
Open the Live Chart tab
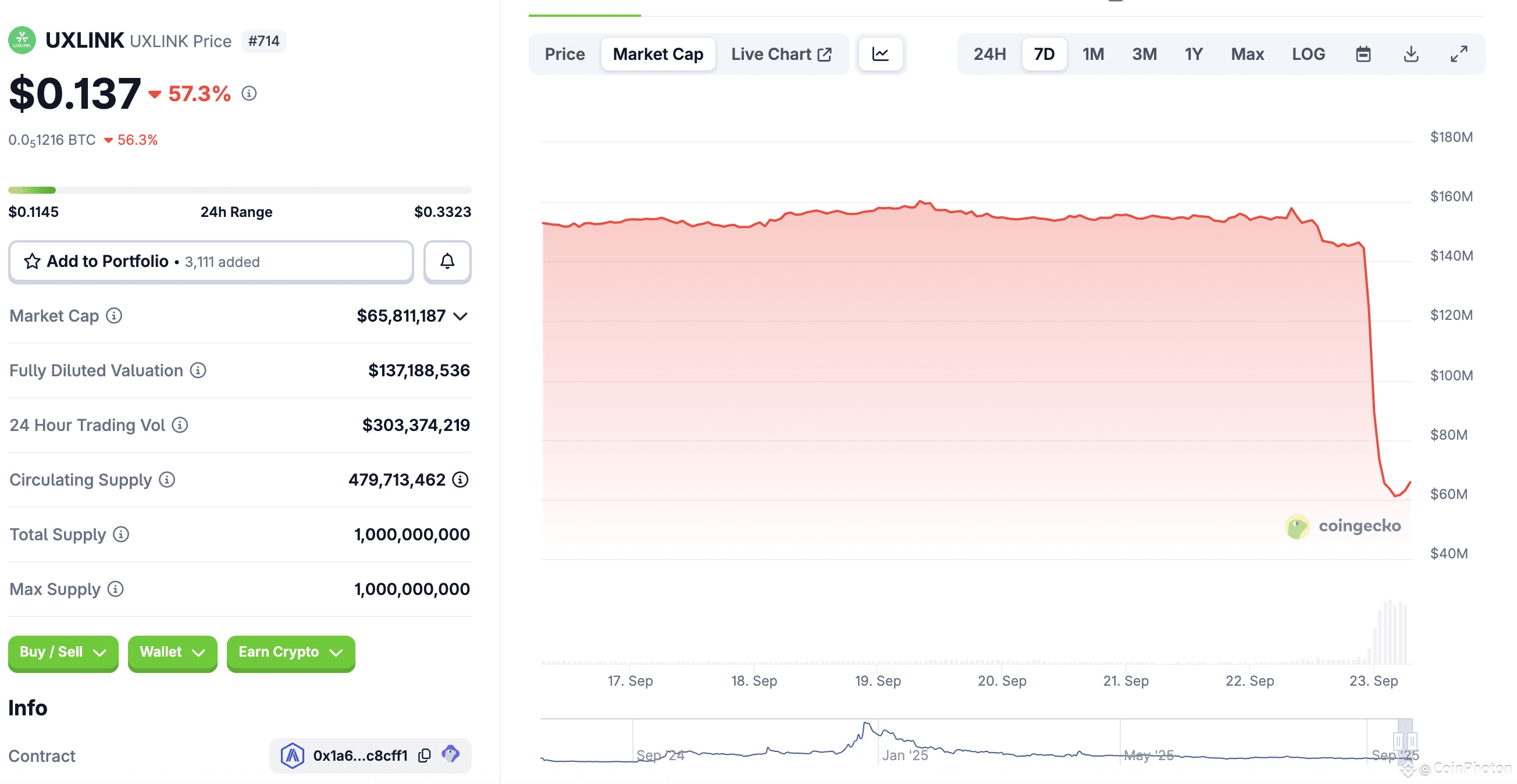tap(780, 54)
